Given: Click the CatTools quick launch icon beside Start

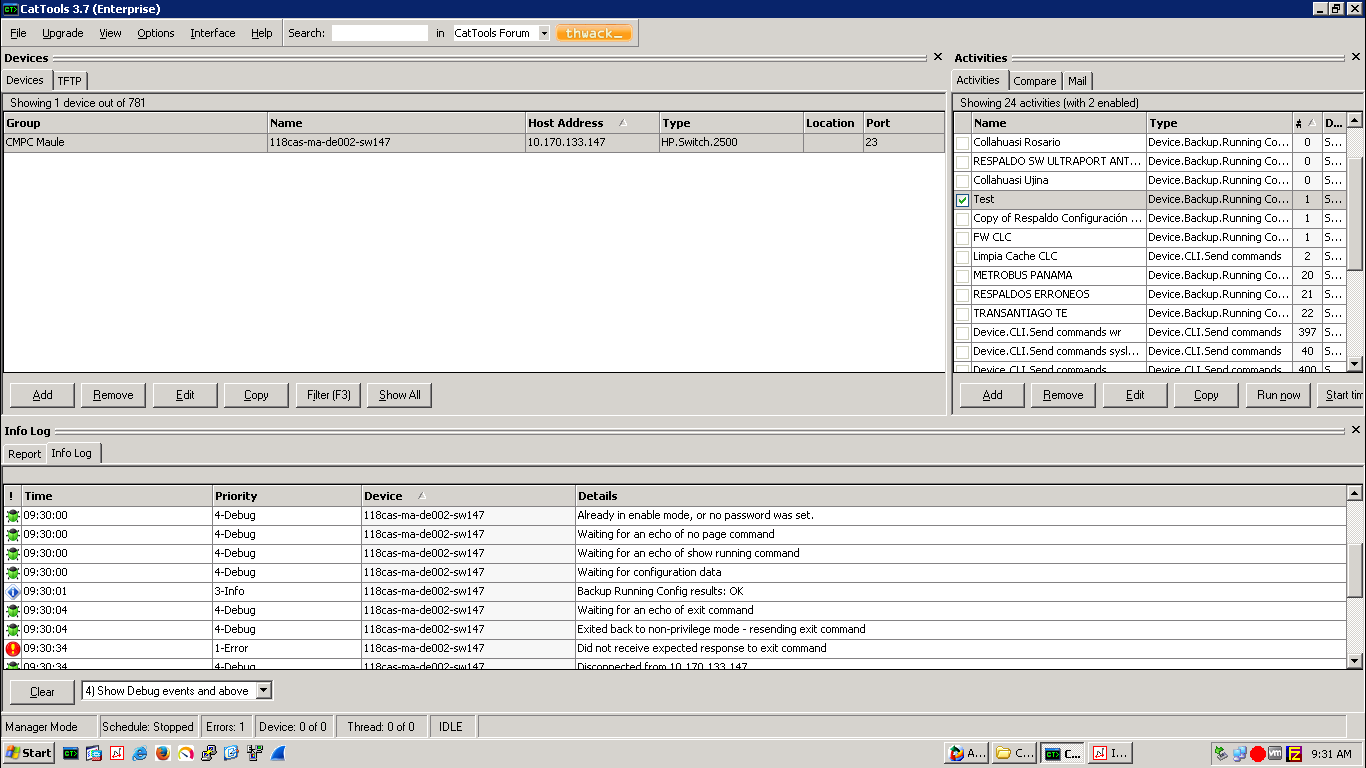Looking at the screenshot, I should [x=71, y=753].
